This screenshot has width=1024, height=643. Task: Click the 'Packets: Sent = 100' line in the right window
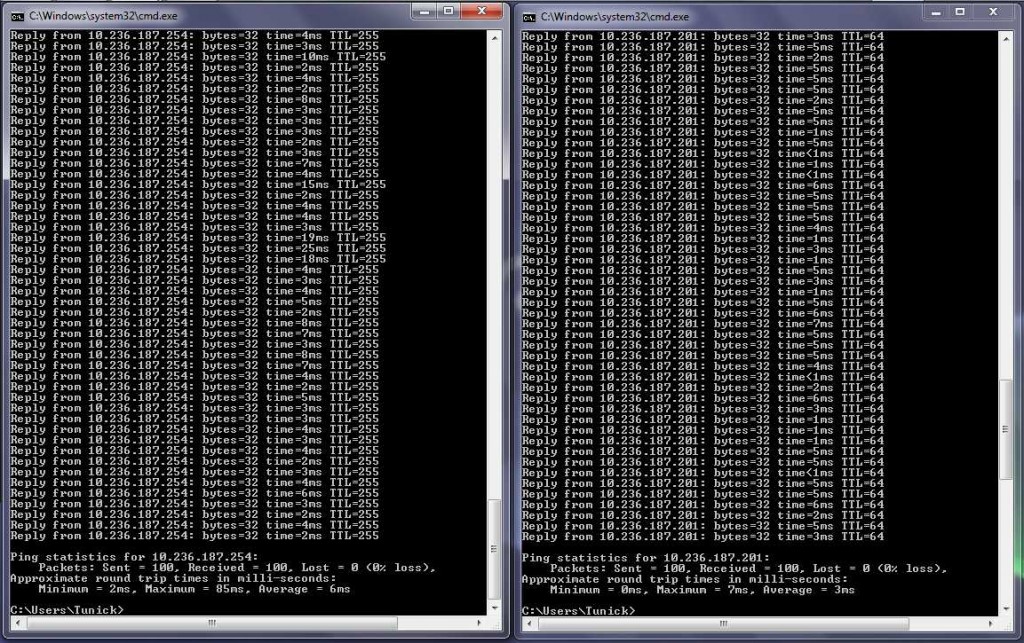coord(748,568)
